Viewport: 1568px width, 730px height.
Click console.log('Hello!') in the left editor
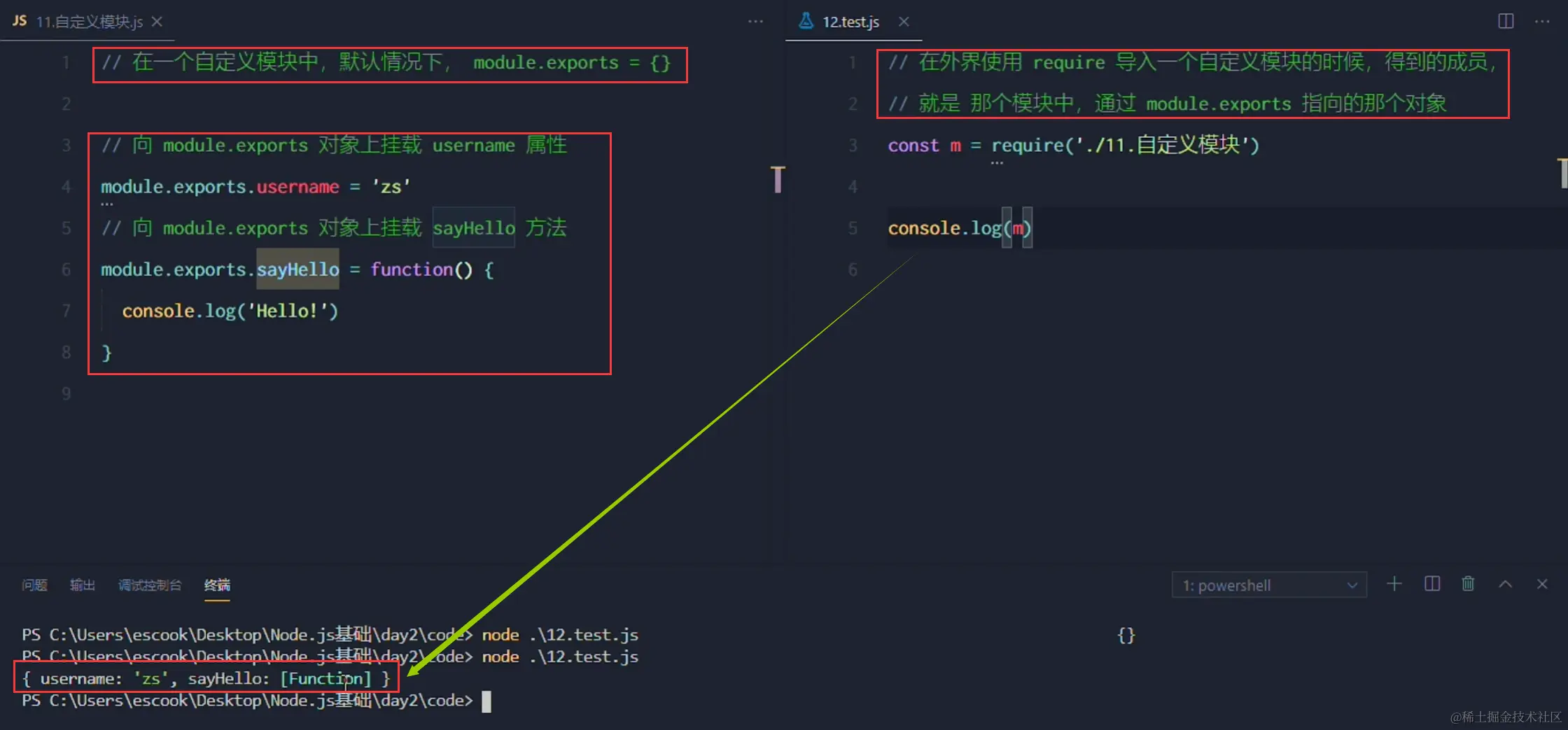(x=230, y=311)
